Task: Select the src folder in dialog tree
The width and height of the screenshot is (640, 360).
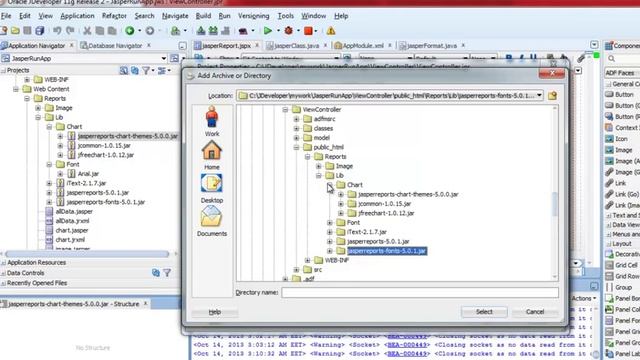Action: click(318, 270)
